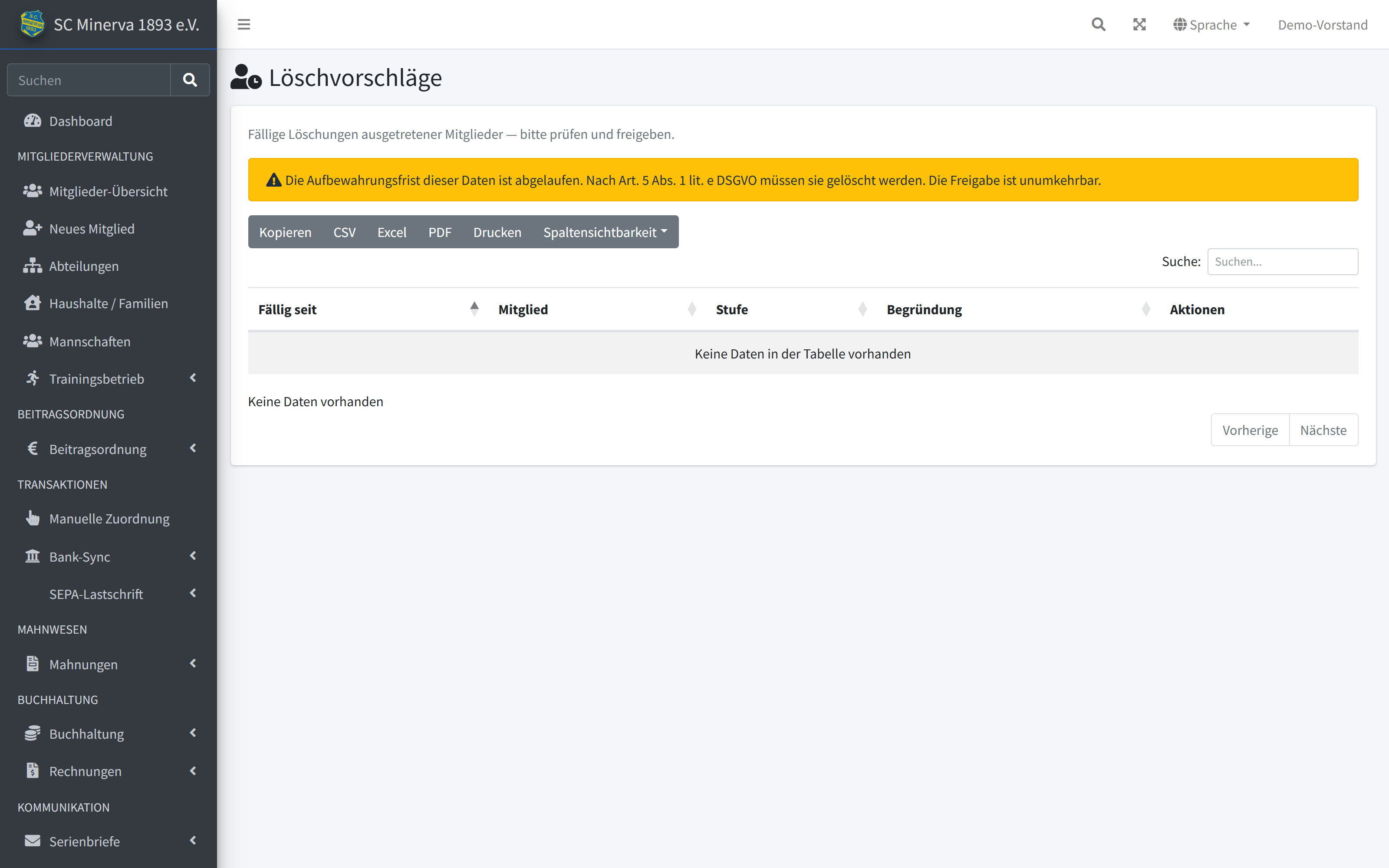Open the navbar search magnifier icon
The width and height of the screenshot is (1389, 868).
point(1098,24)
